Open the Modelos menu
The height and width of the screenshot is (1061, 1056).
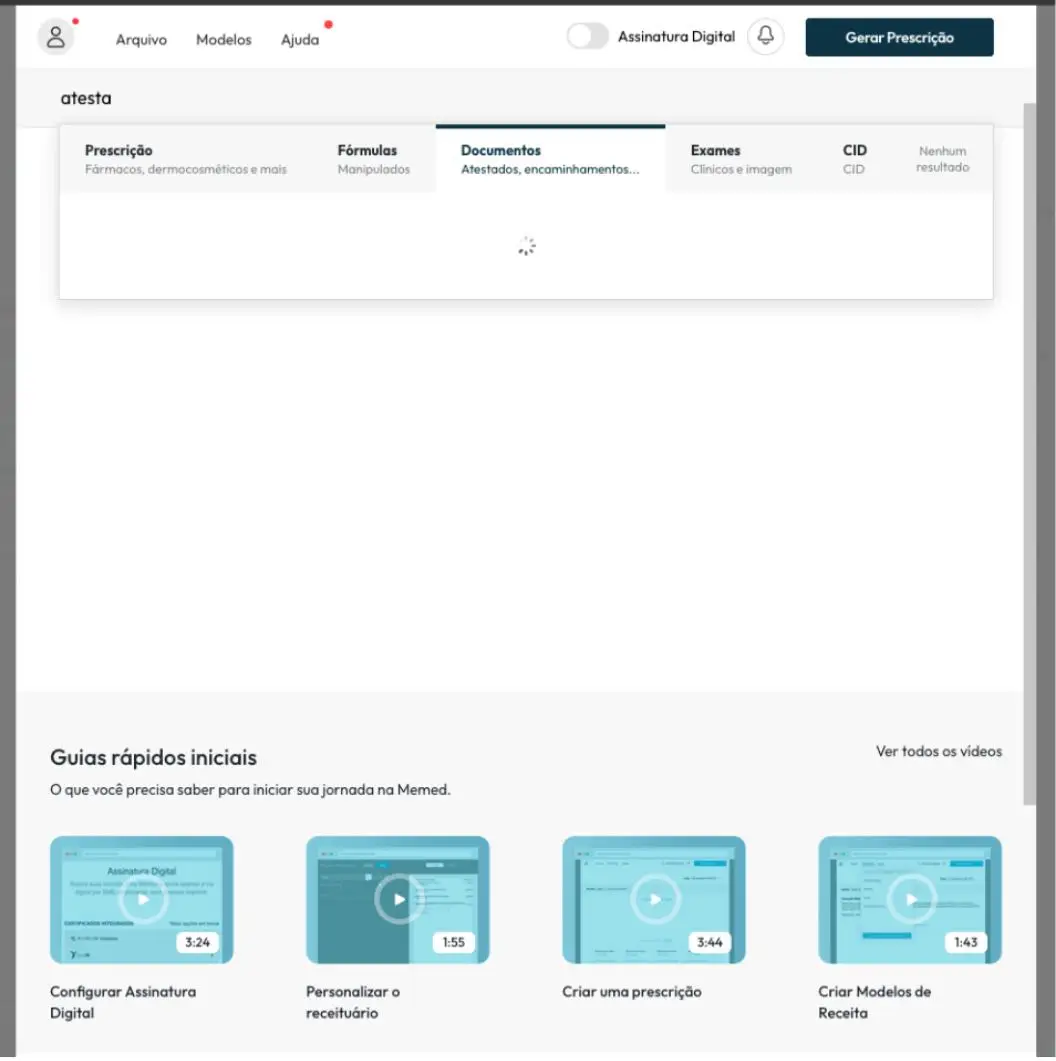tap(224, 39)
